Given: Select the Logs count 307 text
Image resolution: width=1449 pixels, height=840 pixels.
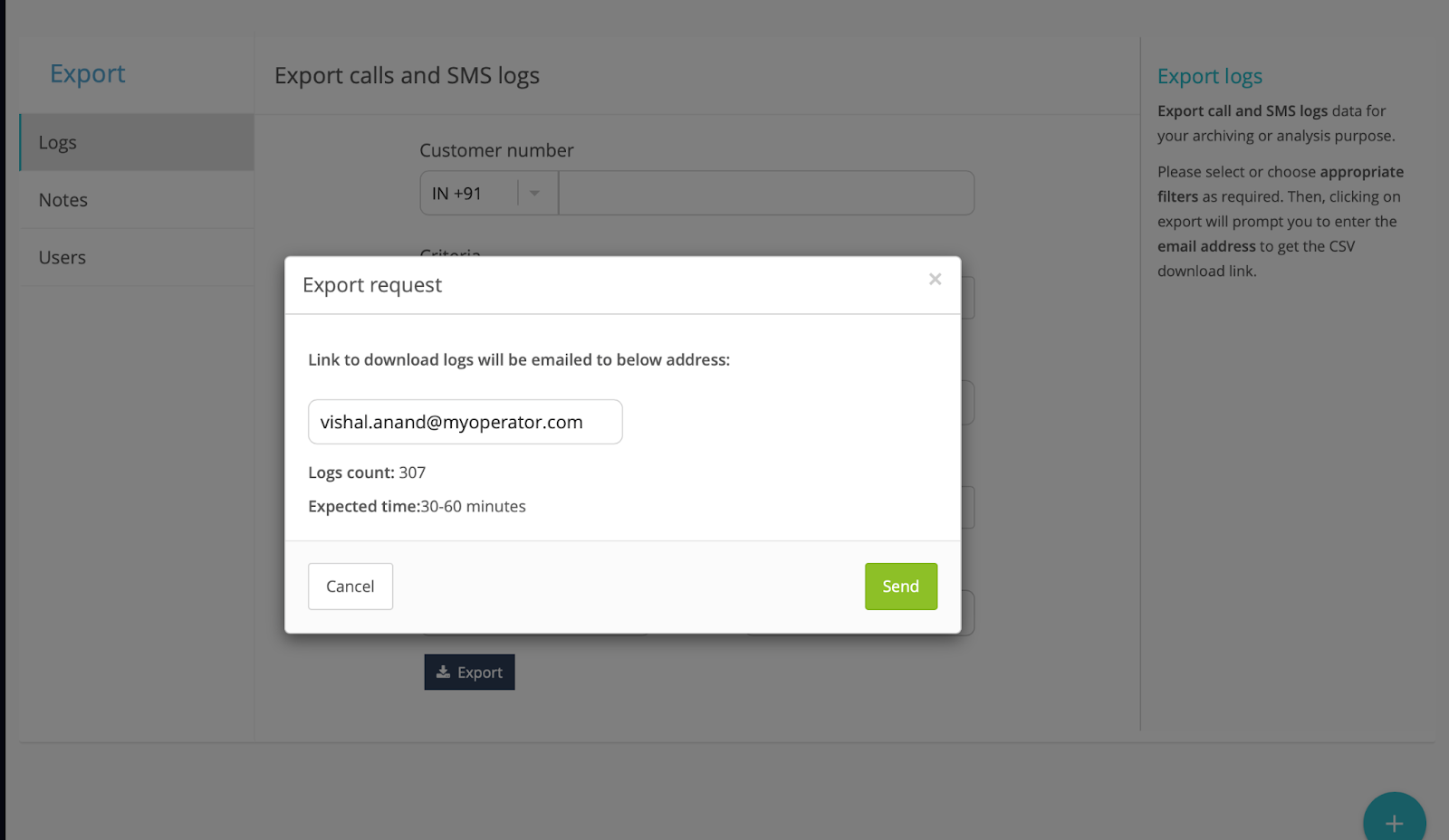Looking at the screenshot, I should pos(367,472).
